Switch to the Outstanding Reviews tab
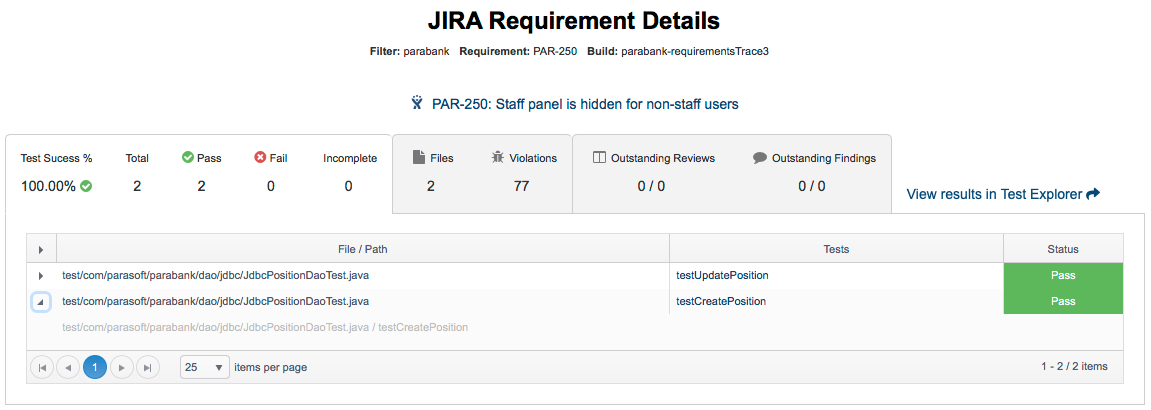Viewport: 1151px width, 410px height. [x=732, y=174]
